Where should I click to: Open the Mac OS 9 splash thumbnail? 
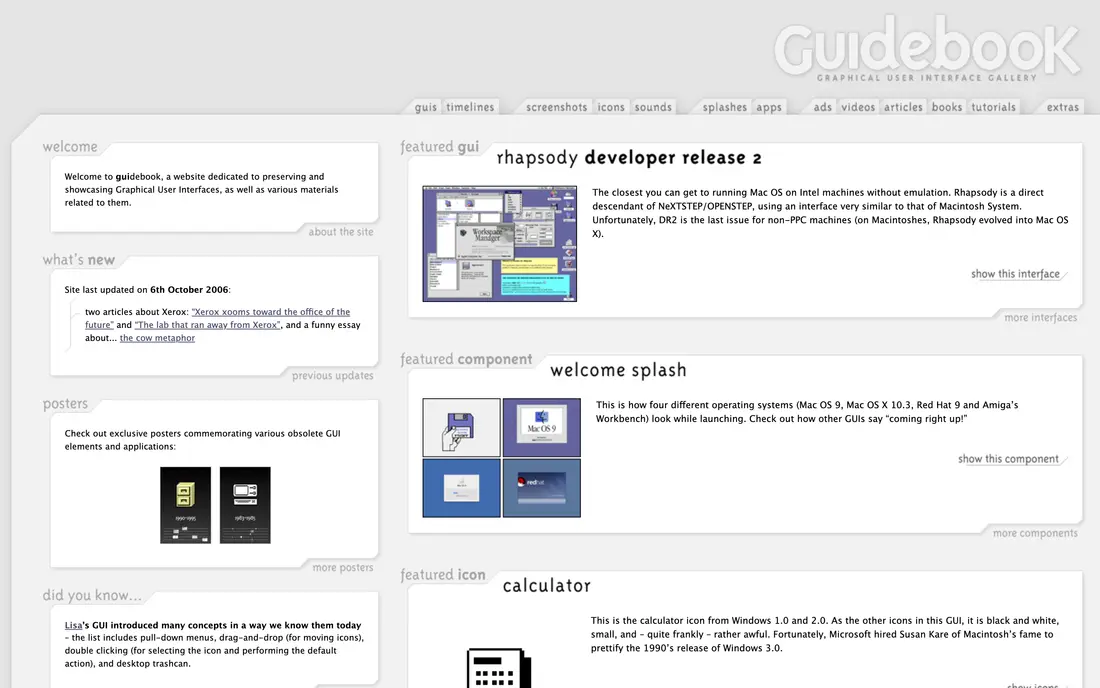[x=542, y=428]
